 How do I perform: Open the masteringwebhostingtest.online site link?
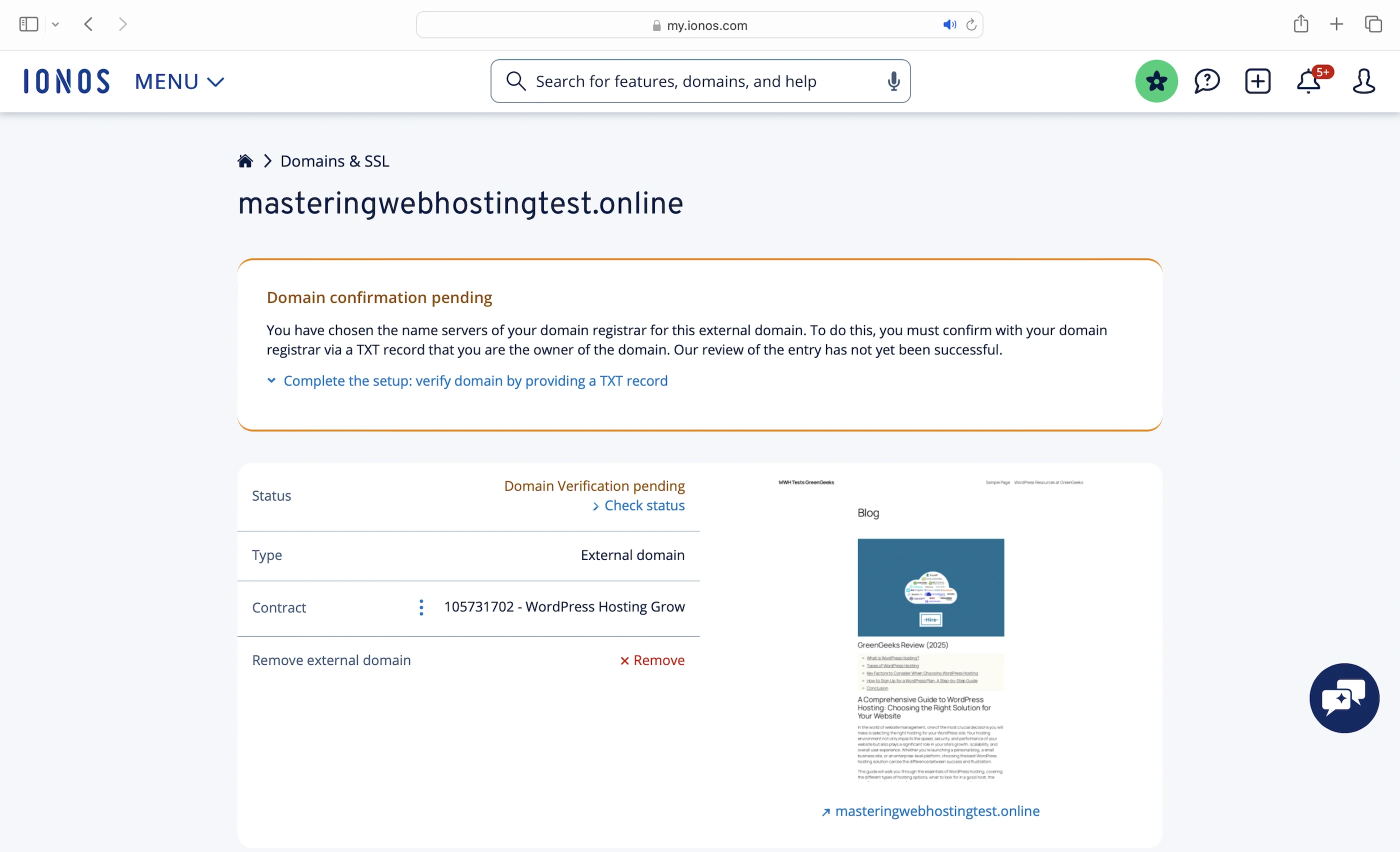[936, 811]
